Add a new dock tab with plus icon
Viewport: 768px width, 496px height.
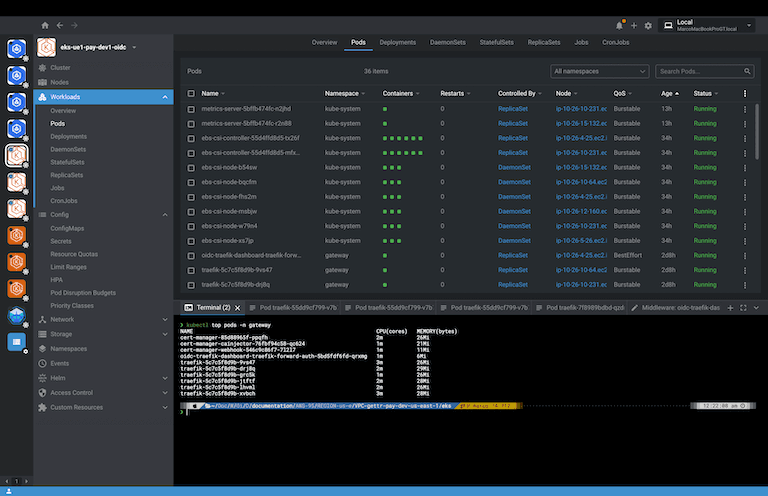pyautogui.click(x=730, y=308)
